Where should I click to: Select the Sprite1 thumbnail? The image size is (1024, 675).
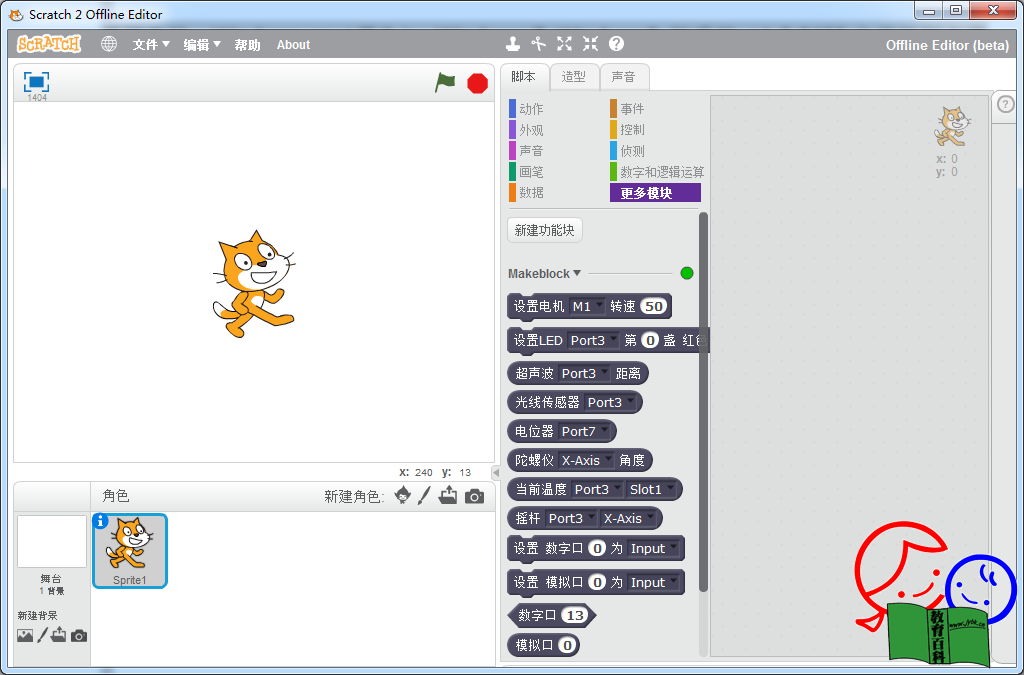[x=130, y=550]
